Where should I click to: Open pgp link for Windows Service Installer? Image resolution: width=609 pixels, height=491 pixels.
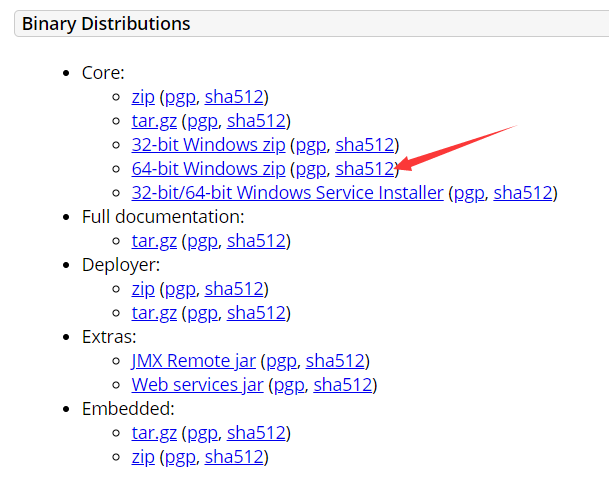(469, 193)
